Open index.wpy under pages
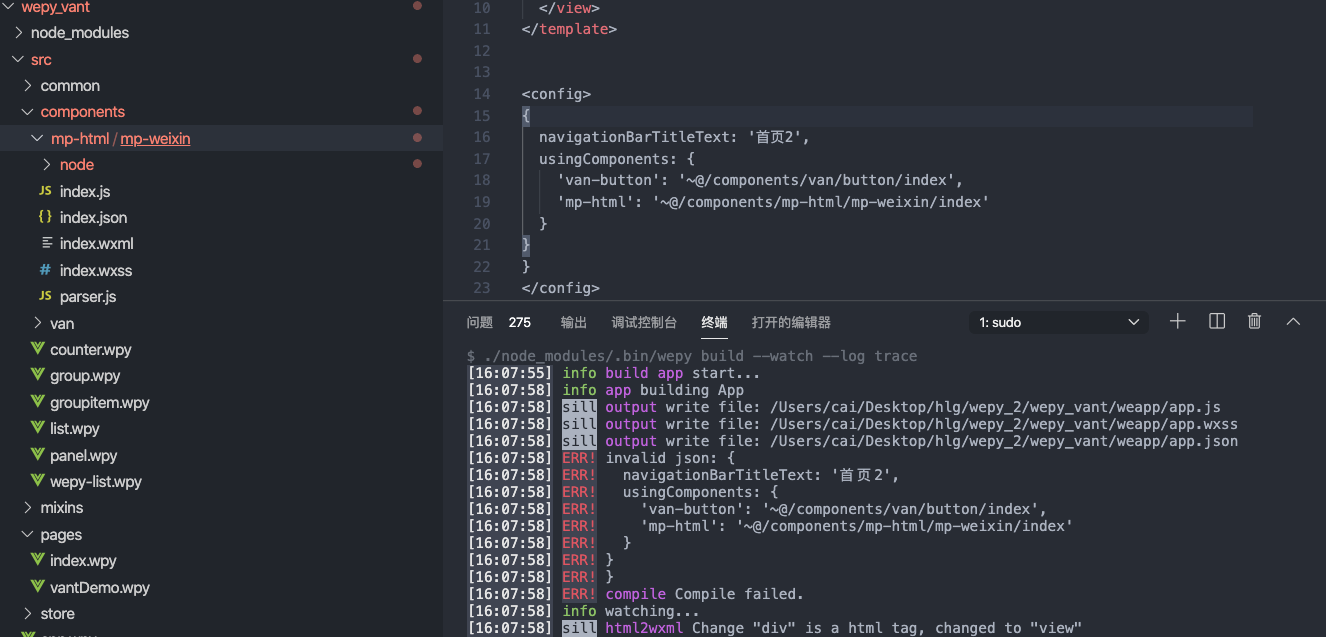 point(83,561)
